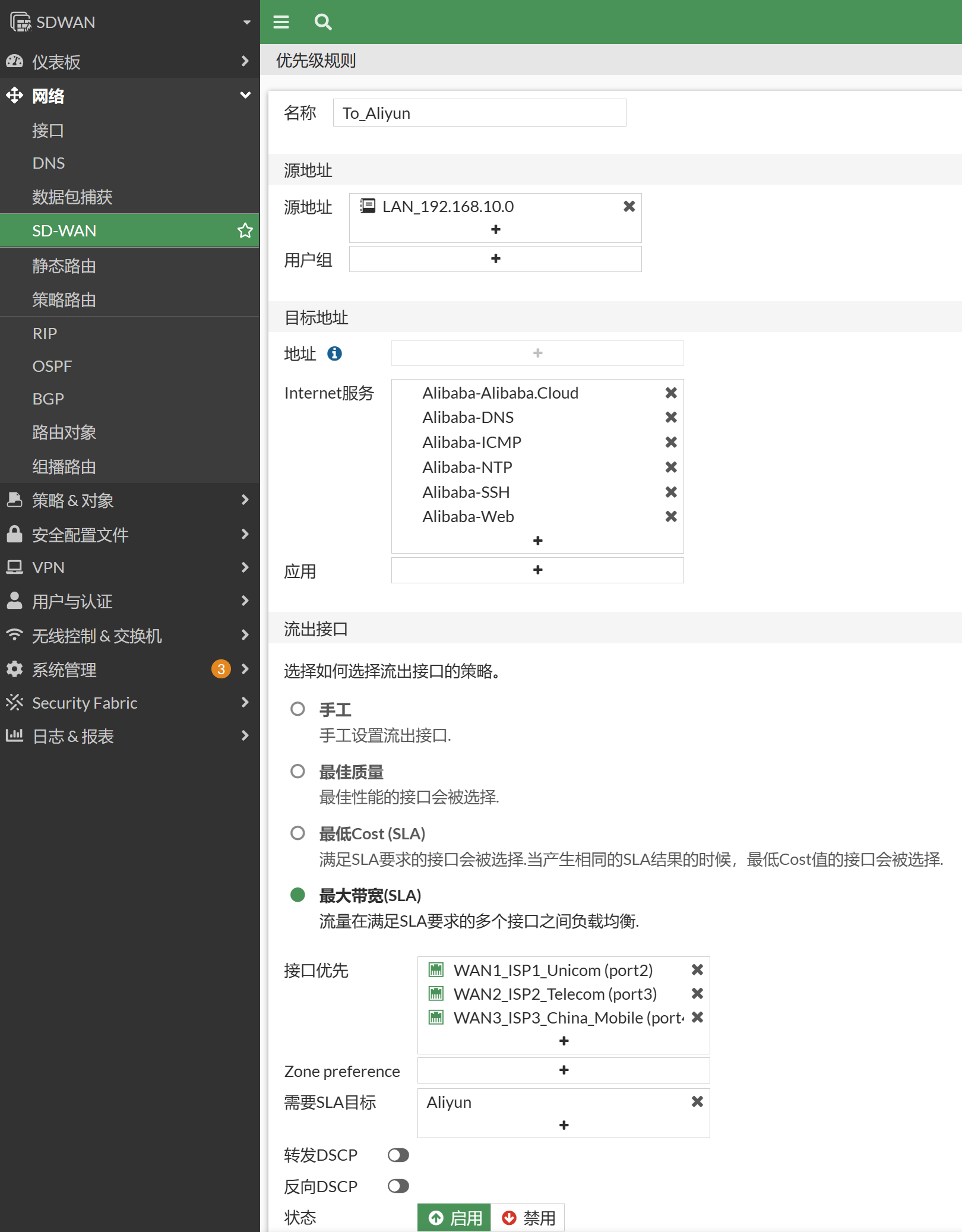Go to the 接口 menu item
The width and height of the screenshot is (962, 1232).
48,130
